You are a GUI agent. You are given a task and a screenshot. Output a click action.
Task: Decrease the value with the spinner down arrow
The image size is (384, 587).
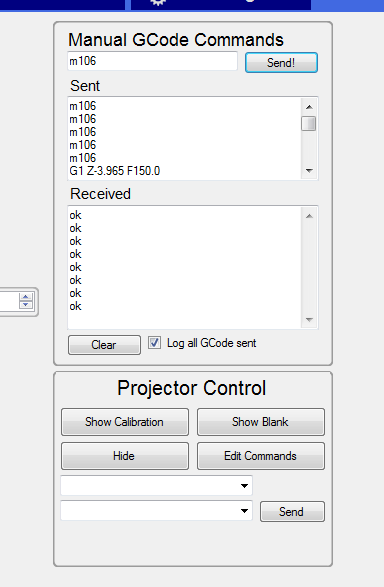[x=26, y=305]
